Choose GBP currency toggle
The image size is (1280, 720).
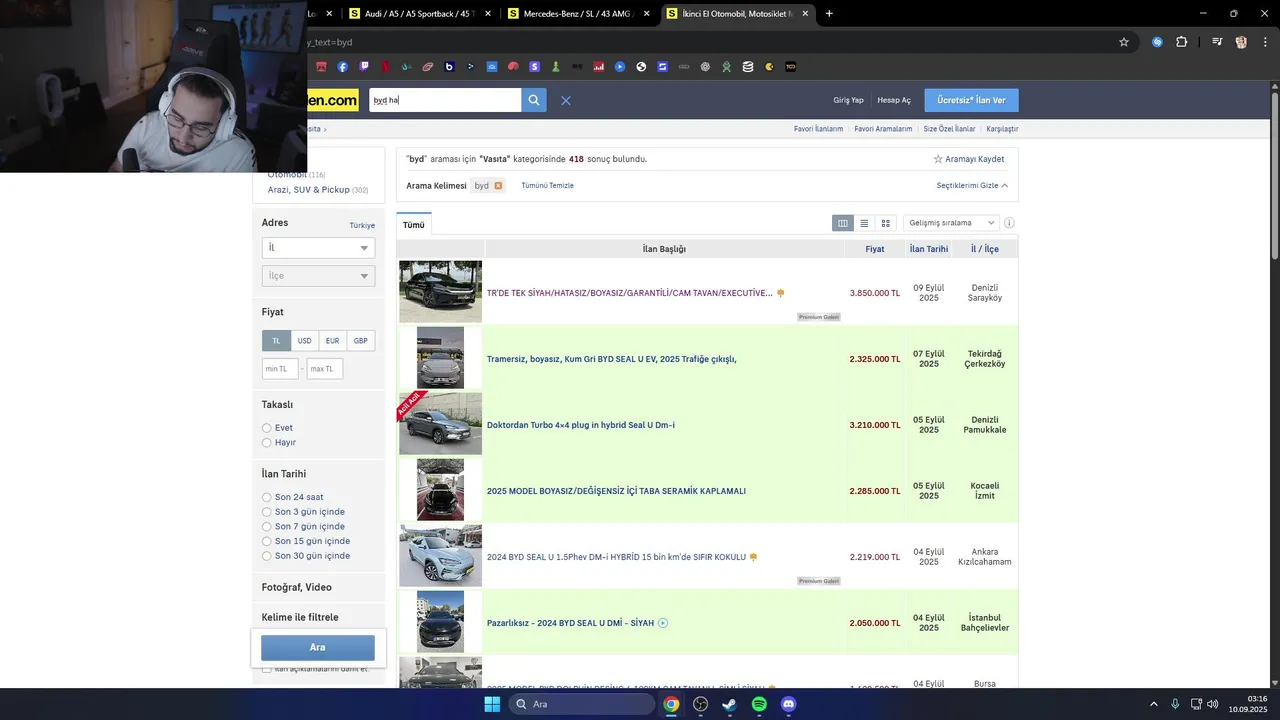[x=360, y=341]
